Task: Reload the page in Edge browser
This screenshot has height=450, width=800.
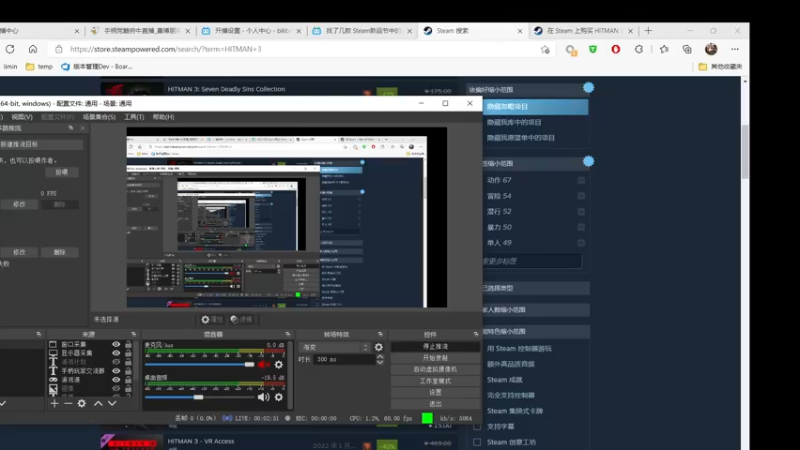Action: (x=10, y=49)
